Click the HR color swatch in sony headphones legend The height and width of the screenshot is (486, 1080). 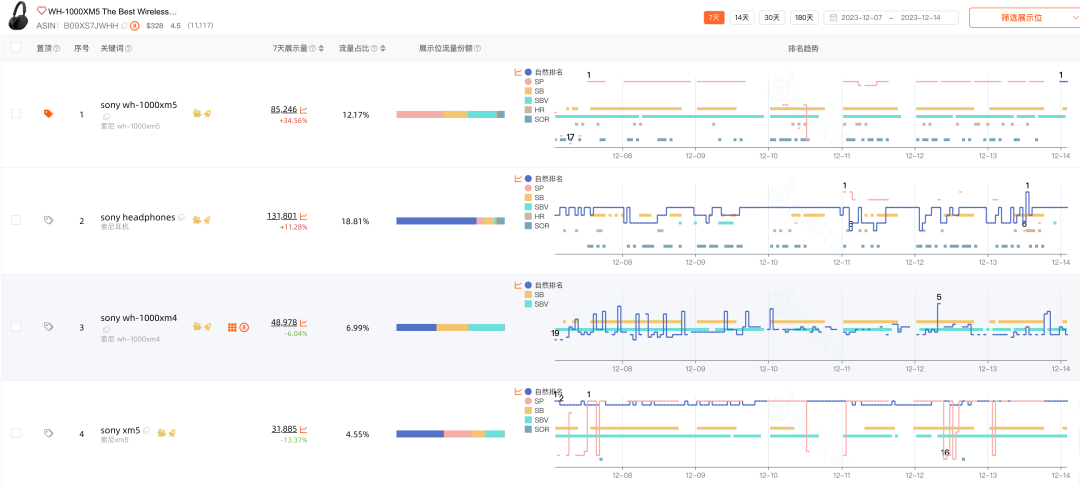point(528,216)
